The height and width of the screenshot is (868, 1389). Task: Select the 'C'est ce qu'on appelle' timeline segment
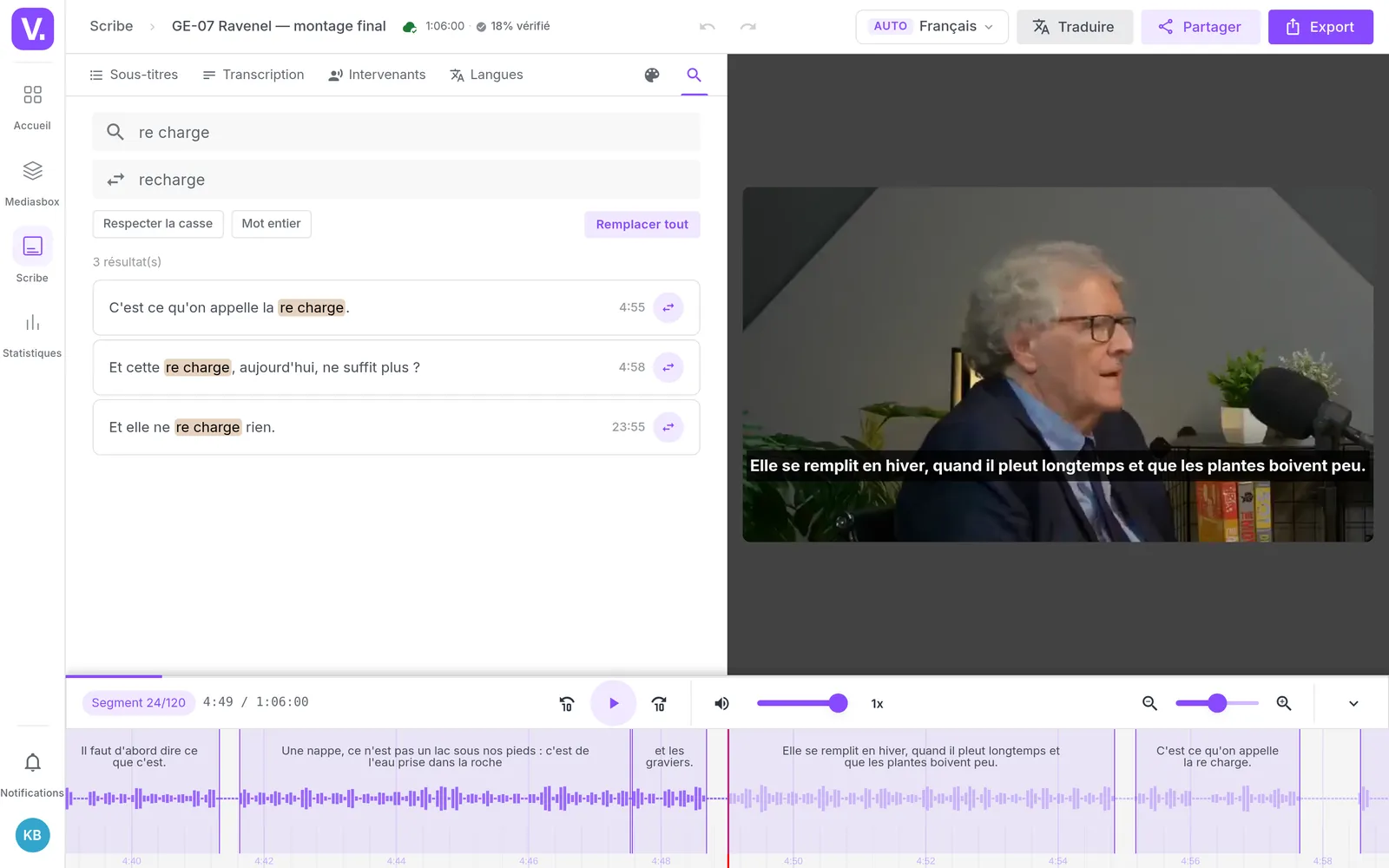click(1217, 790)
